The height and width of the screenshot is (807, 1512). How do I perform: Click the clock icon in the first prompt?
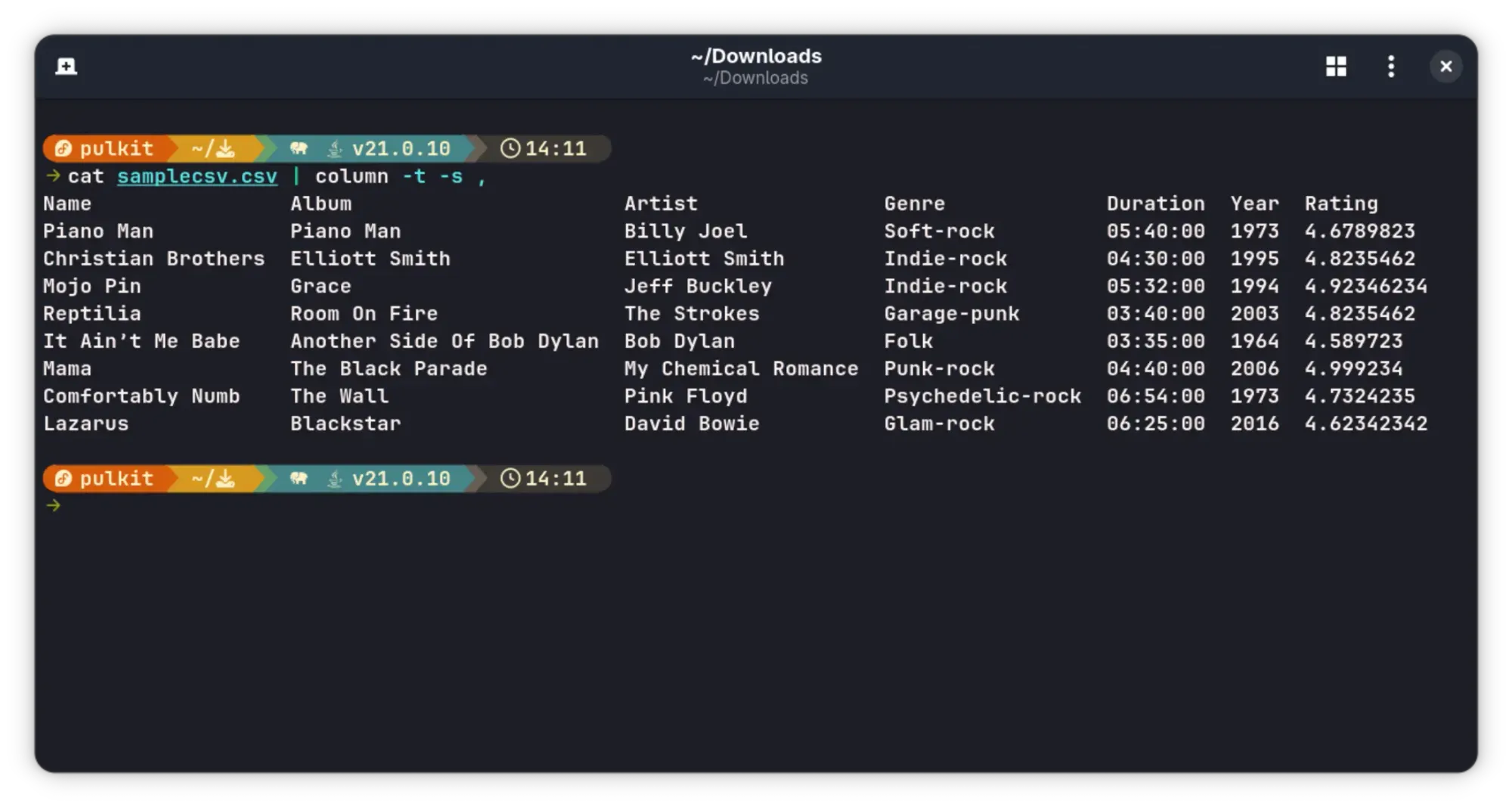512,148
